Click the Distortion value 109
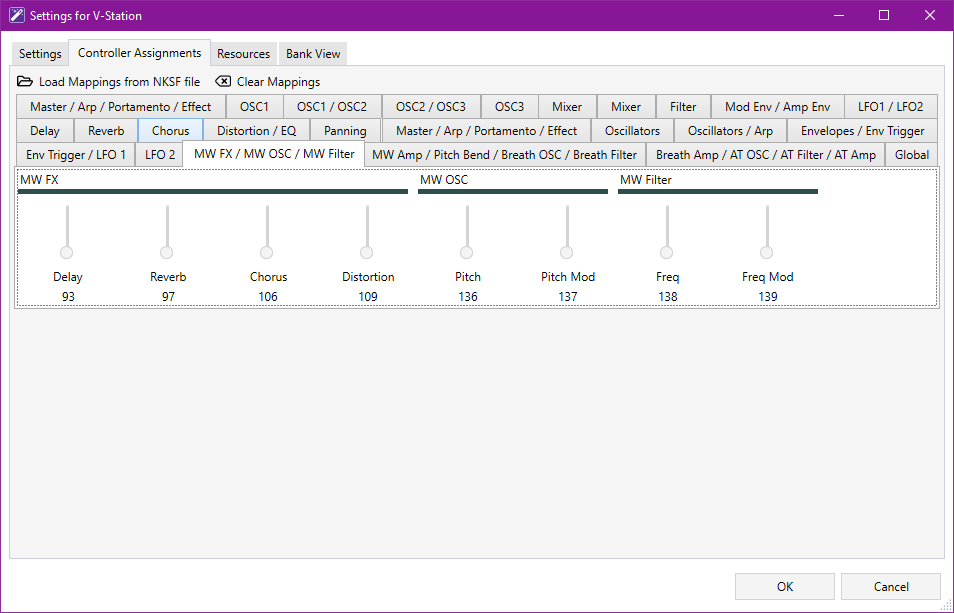Screen dimensions: 954x613 367,297
